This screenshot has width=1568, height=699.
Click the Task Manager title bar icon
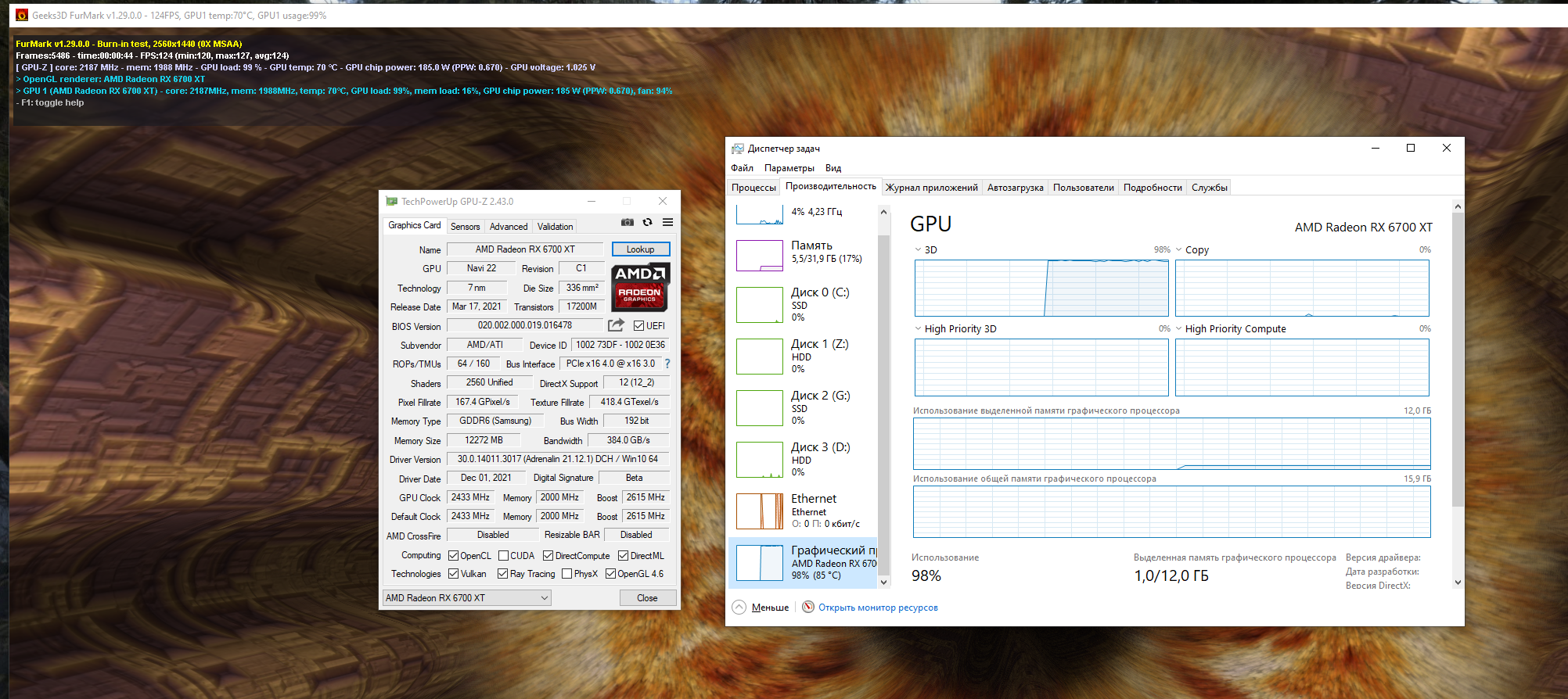pyautogui.click(x=737, y=149)
